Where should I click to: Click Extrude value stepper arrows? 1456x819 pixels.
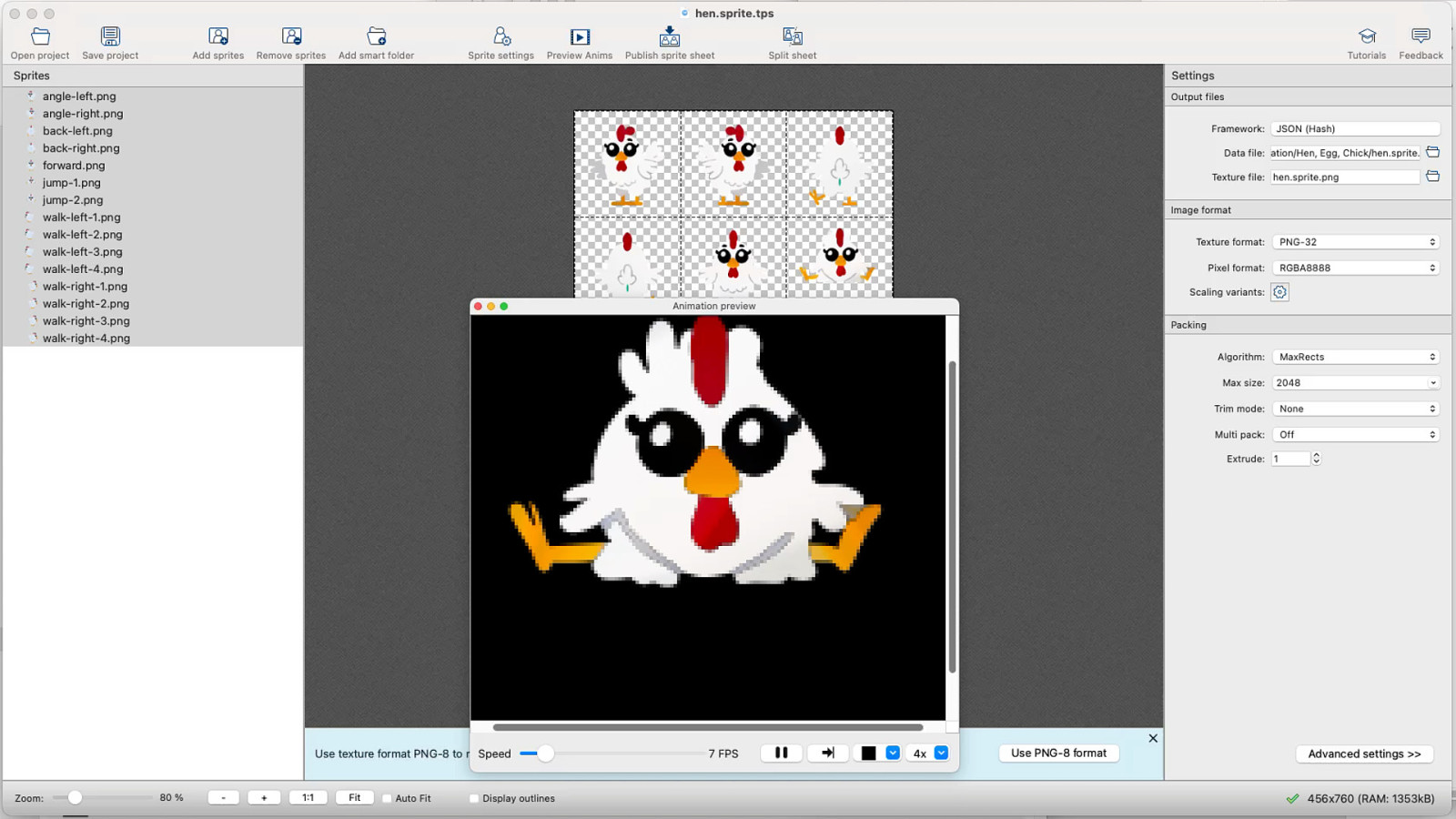point(1316,459)
